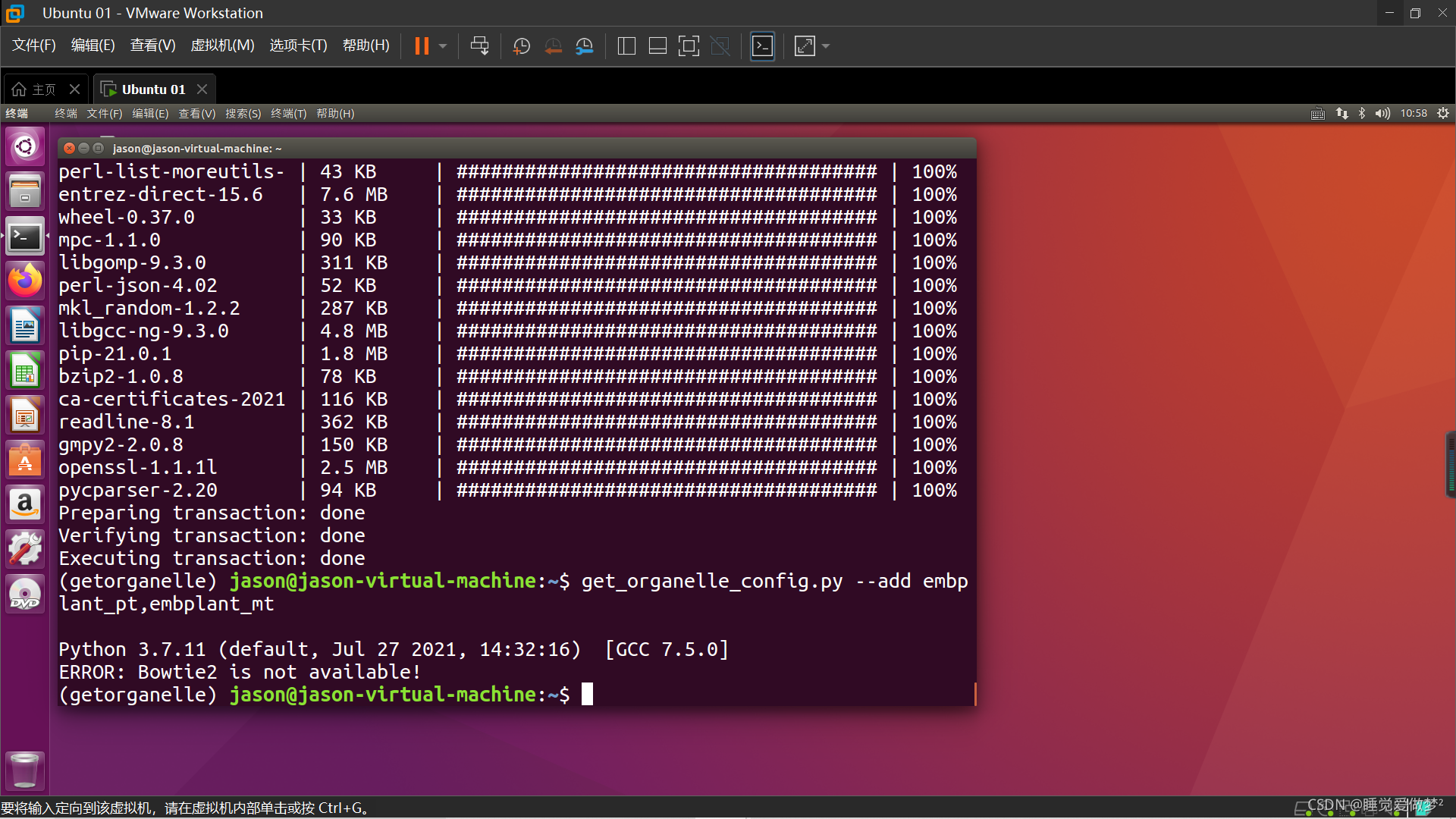Open the VMware console view icon
1456x819 pixels.
762,46
